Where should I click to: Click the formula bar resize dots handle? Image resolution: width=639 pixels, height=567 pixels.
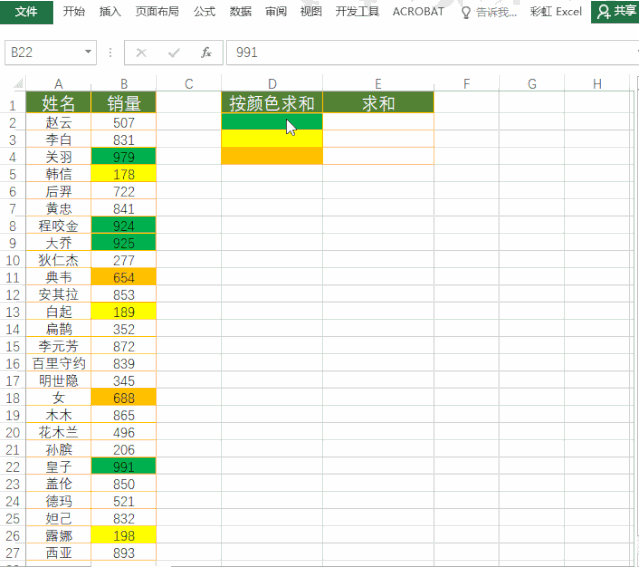point(110,52)
